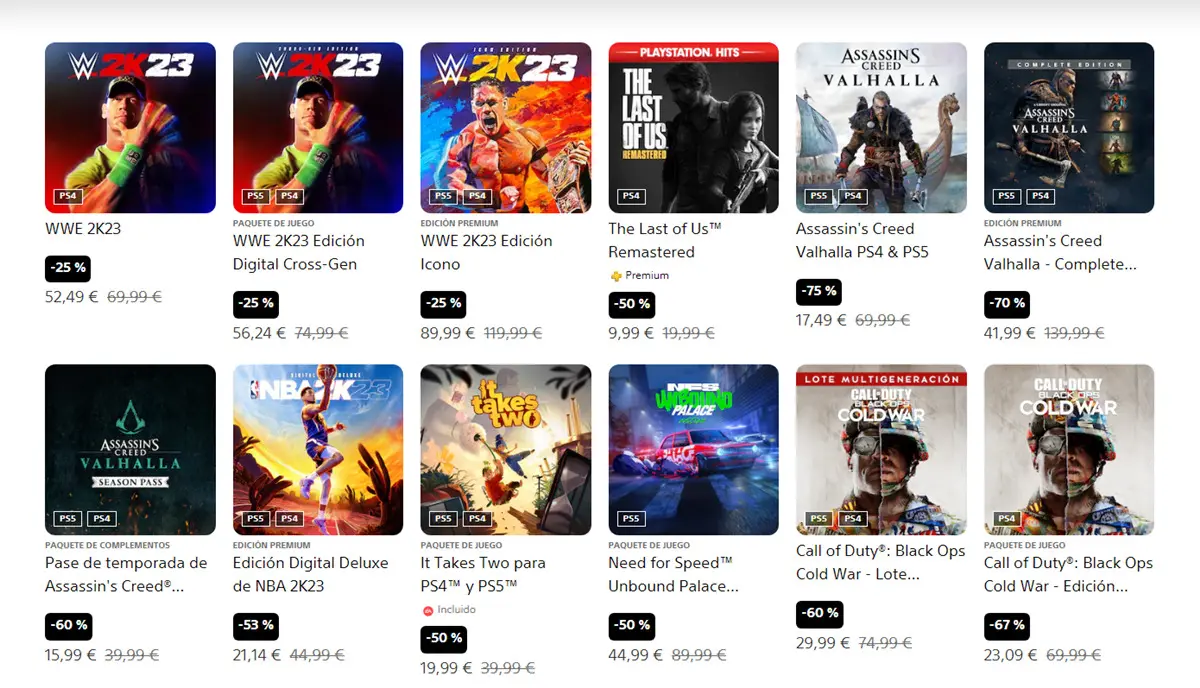Viewport: 1200px width, 688px height.
Task: Select the Need for Speed Unbound Palace cover
Action: tap(693, 449)
